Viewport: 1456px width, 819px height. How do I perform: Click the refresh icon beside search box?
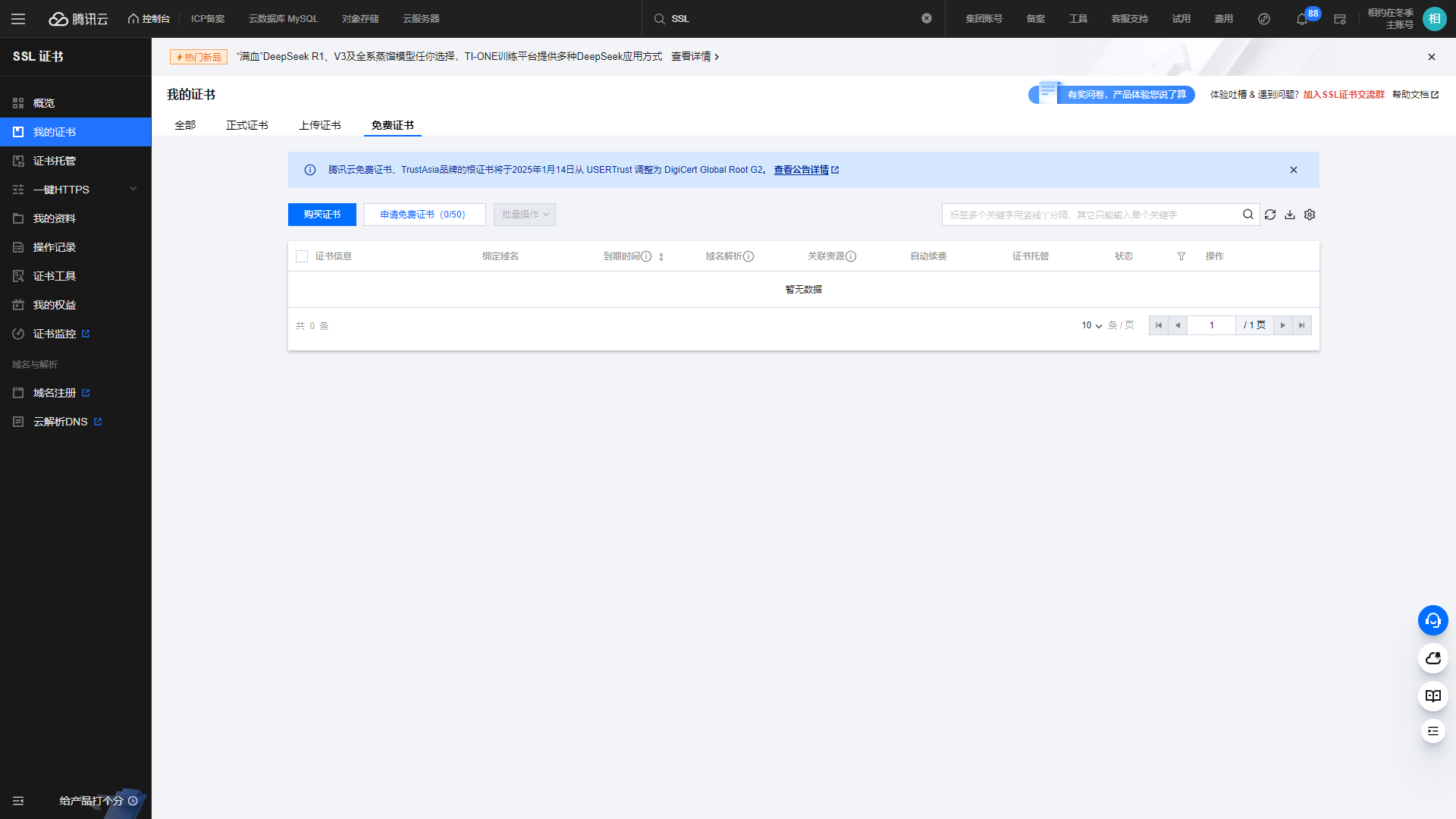tap(1270, 215)
